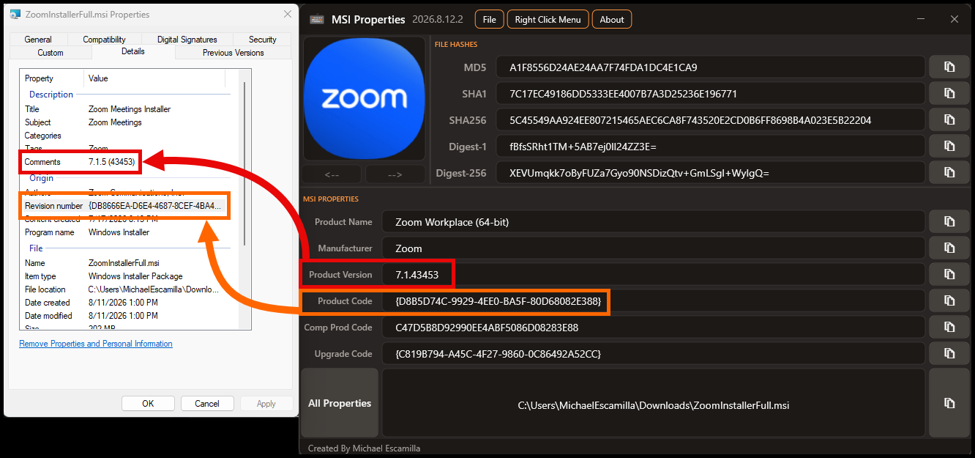Copy the Digest-256 value
Screen dimensions: 975x458
949,173
